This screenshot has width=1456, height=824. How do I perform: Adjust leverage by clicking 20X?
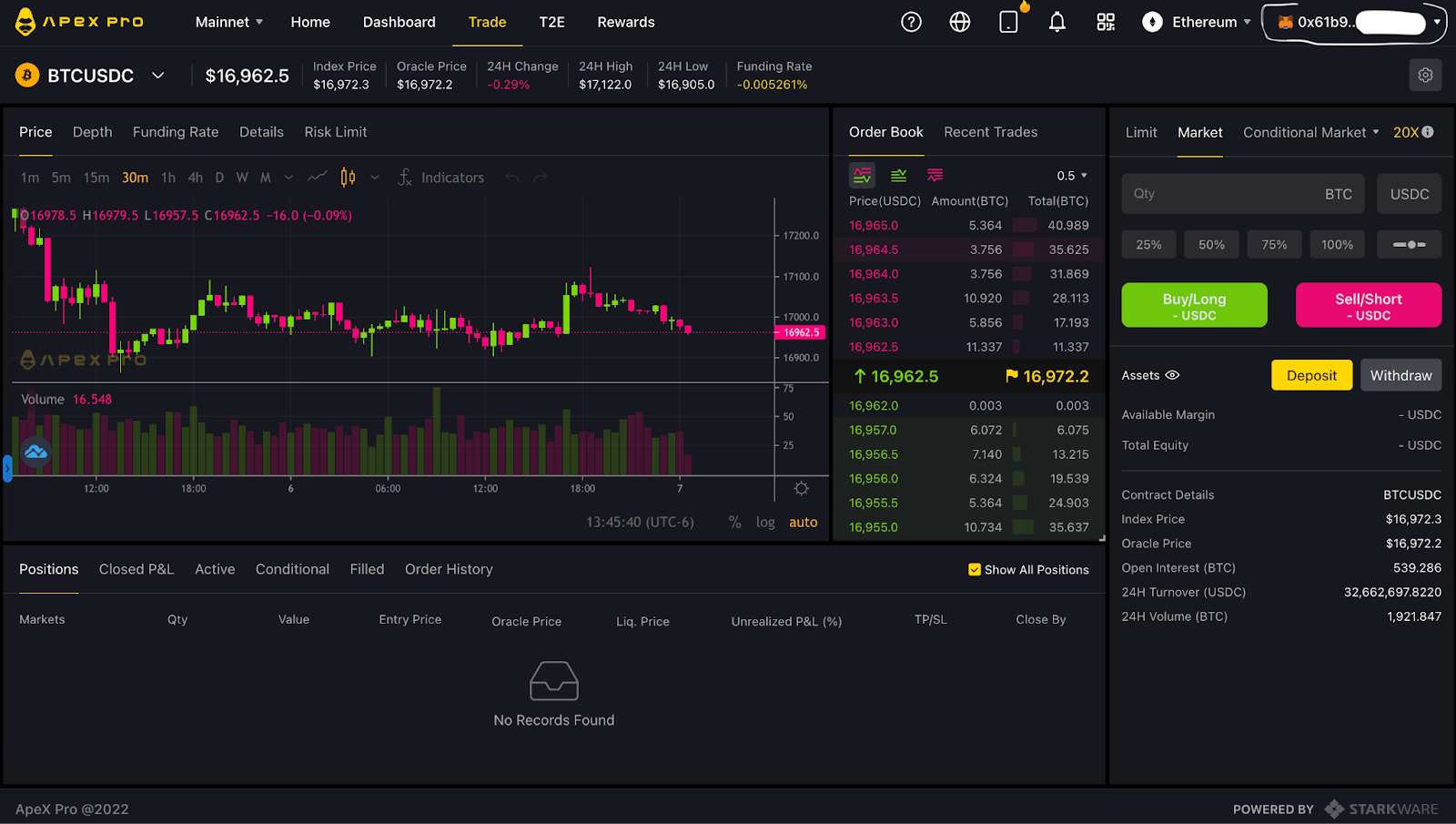click(1406, 133)
